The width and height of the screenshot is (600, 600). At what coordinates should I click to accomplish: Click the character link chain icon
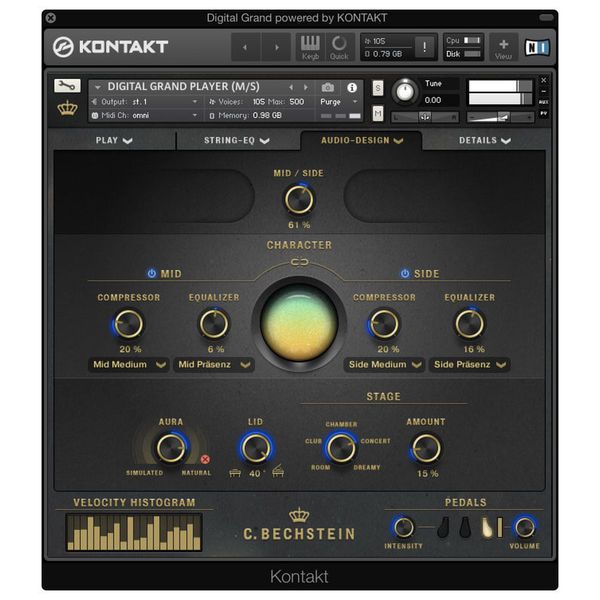click(x=298, y=262)
